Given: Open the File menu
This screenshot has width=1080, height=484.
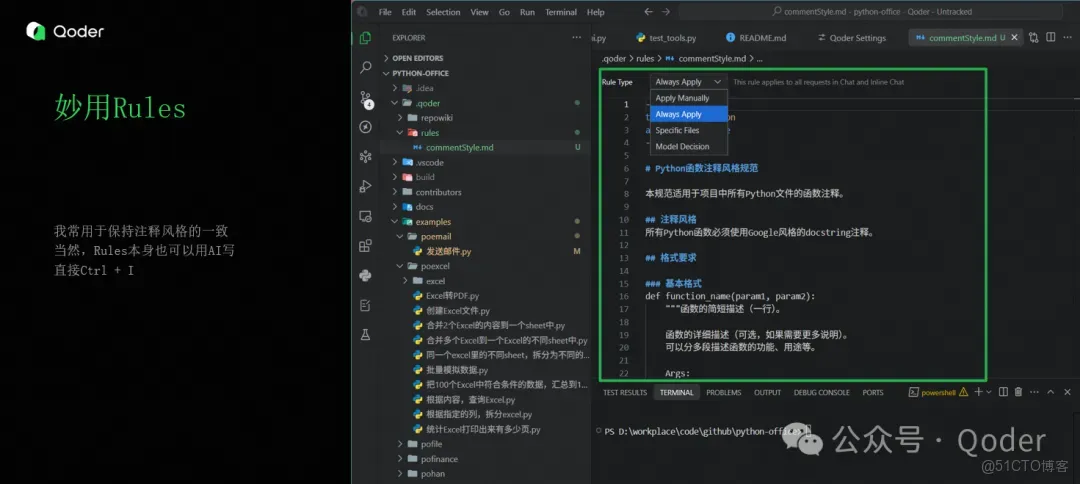Looking at the screenshot, I should [385, 12].
